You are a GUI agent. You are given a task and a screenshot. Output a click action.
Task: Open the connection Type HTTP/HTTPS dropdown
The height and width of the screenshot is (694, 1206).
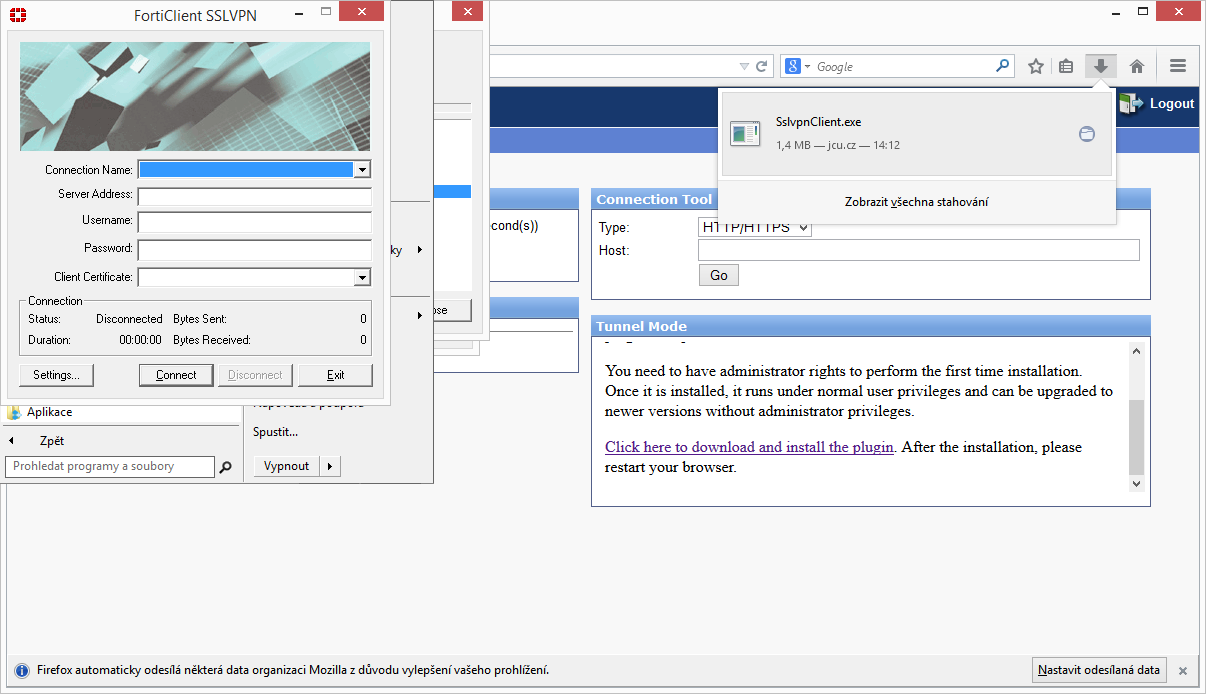[755, 228]
